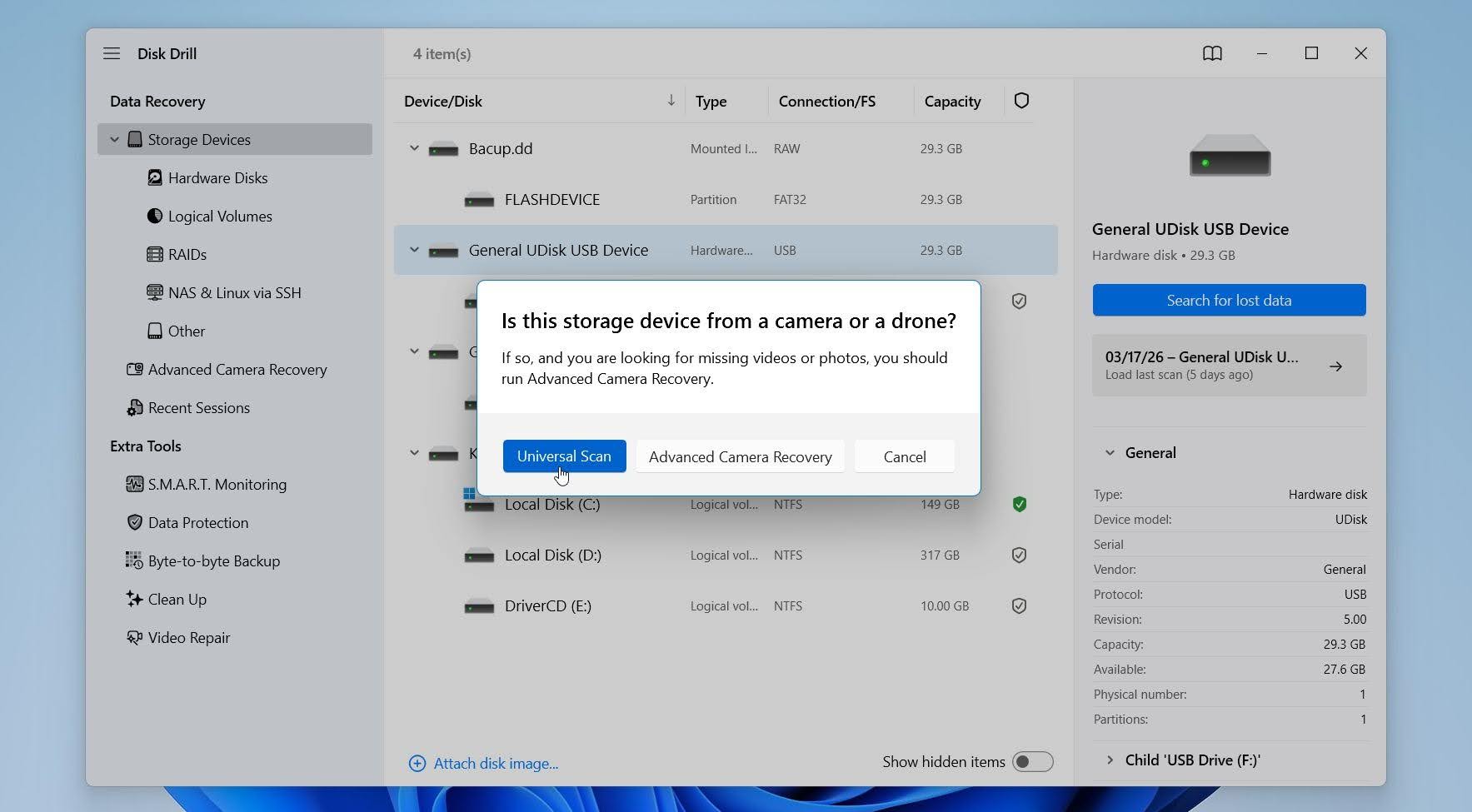
Task: Click the Hardware Disks icon
Action: coord(154,177)
